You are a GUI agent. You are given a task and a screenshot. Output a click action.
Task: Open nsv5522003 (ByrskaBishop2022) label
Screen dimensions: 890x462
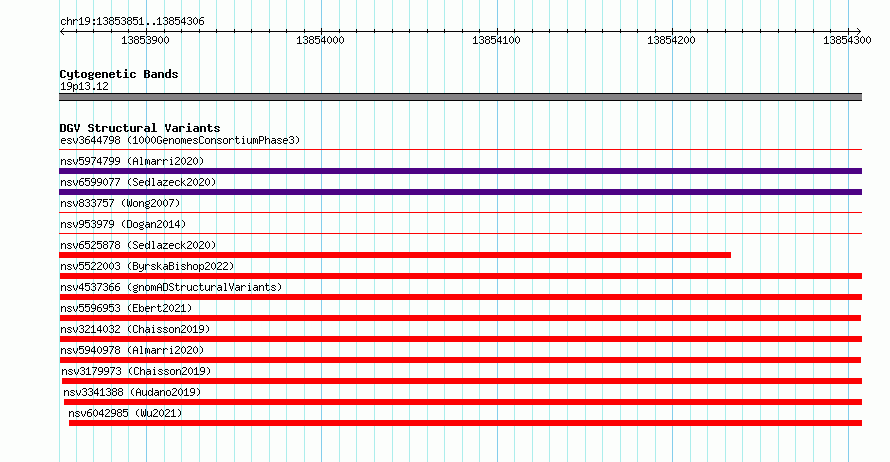(147, 266)
